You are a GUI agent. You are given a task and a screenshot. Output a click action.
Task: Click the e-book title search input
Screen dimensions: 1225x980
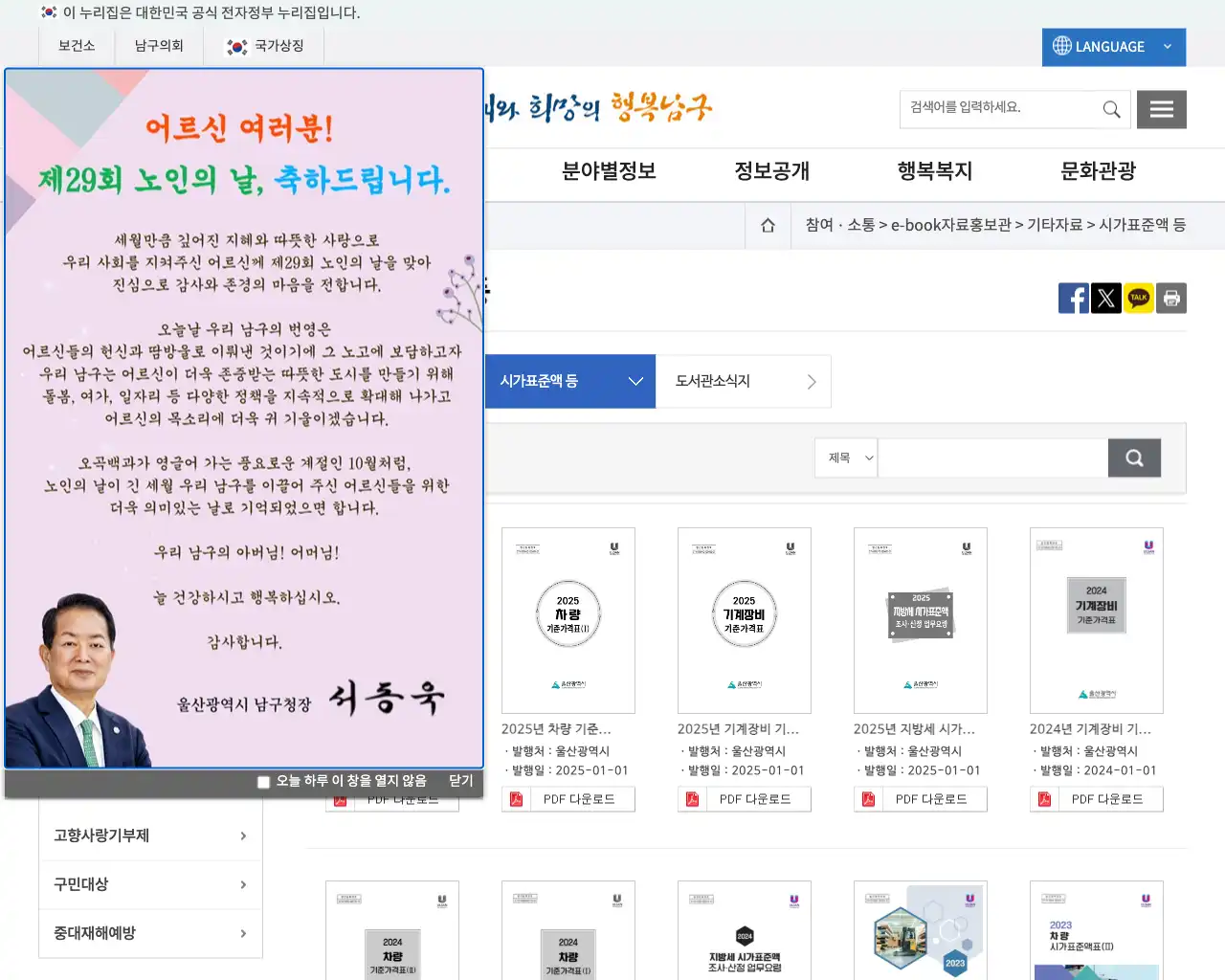click(992, 458)
